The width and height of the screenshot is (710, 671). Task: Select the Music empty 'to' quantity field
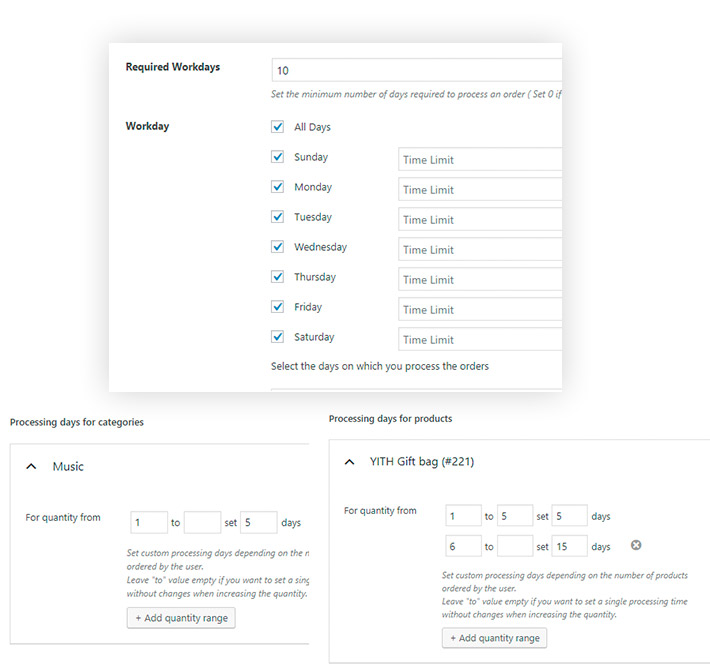[202, 522]
